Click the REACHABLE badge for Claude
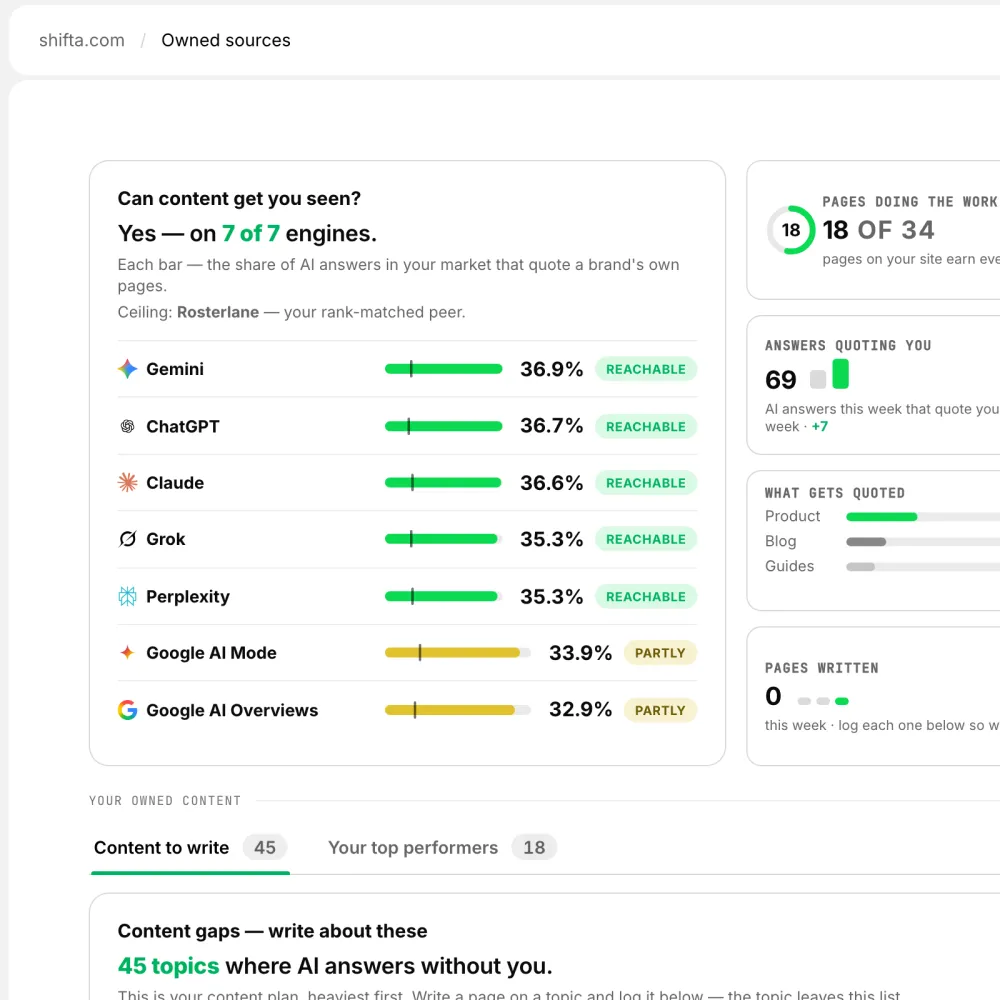Image resolution: width=1000 pixels, height=1000 pixels. 646,483
